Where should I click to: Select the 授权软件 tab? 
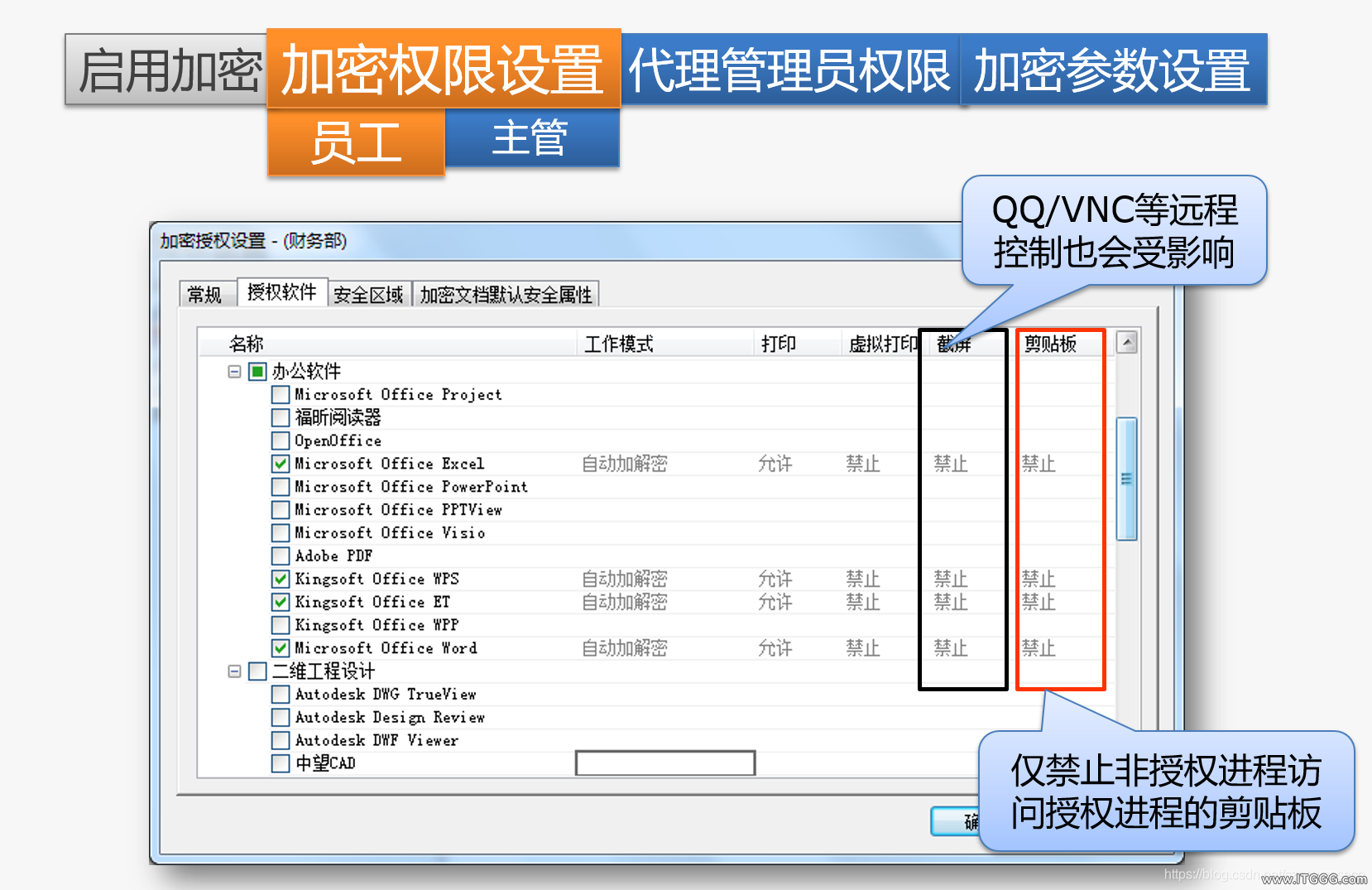pos(282,292)
